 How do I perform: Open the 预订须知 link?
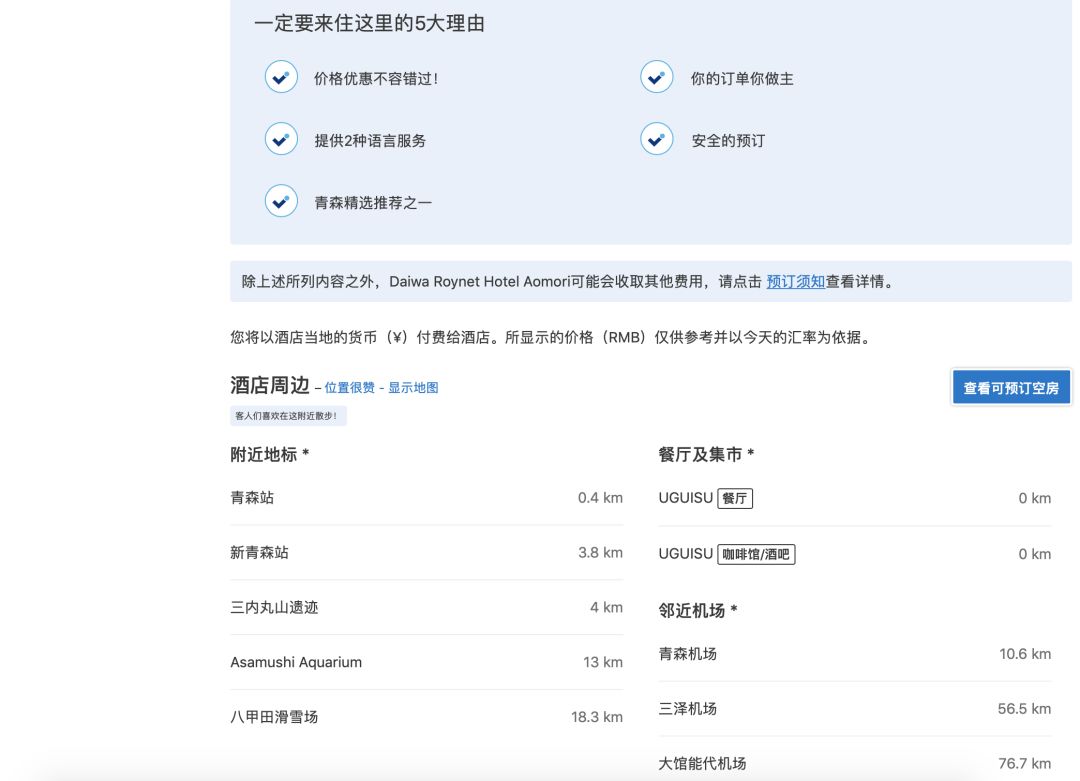point(796,282)
